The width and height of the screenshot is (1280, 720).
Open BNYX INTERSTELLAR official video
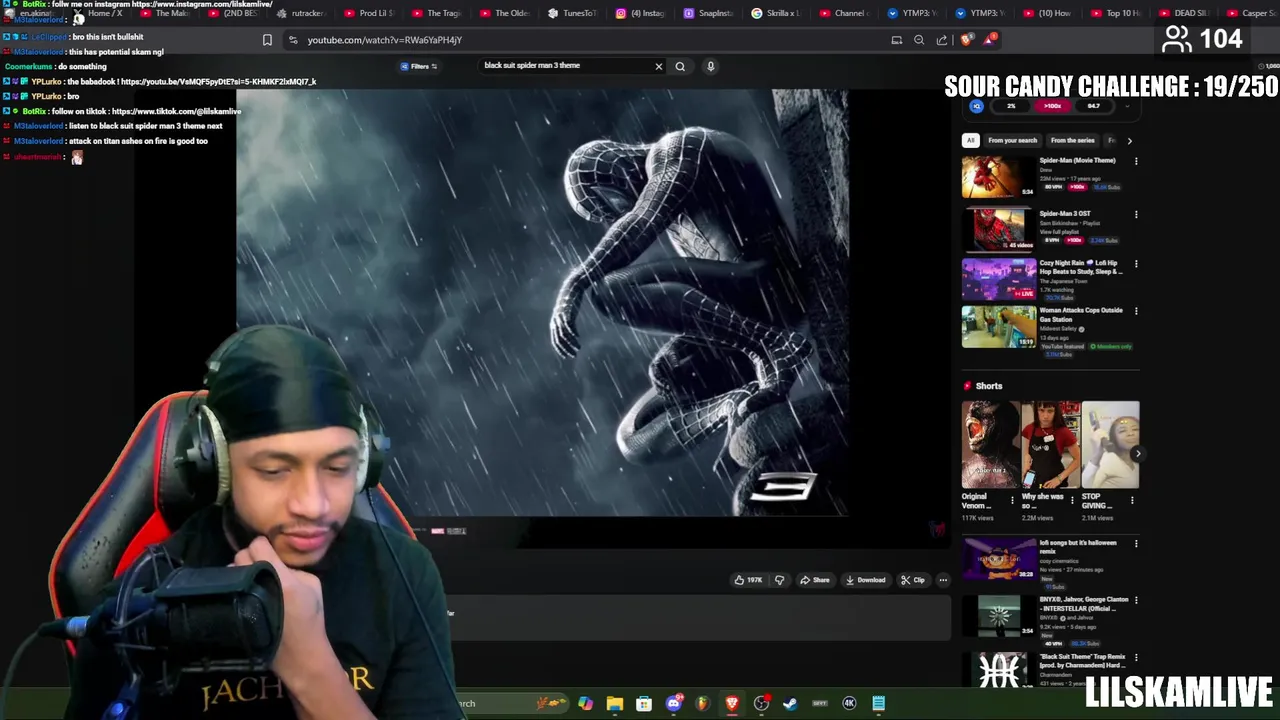[999, 615]
